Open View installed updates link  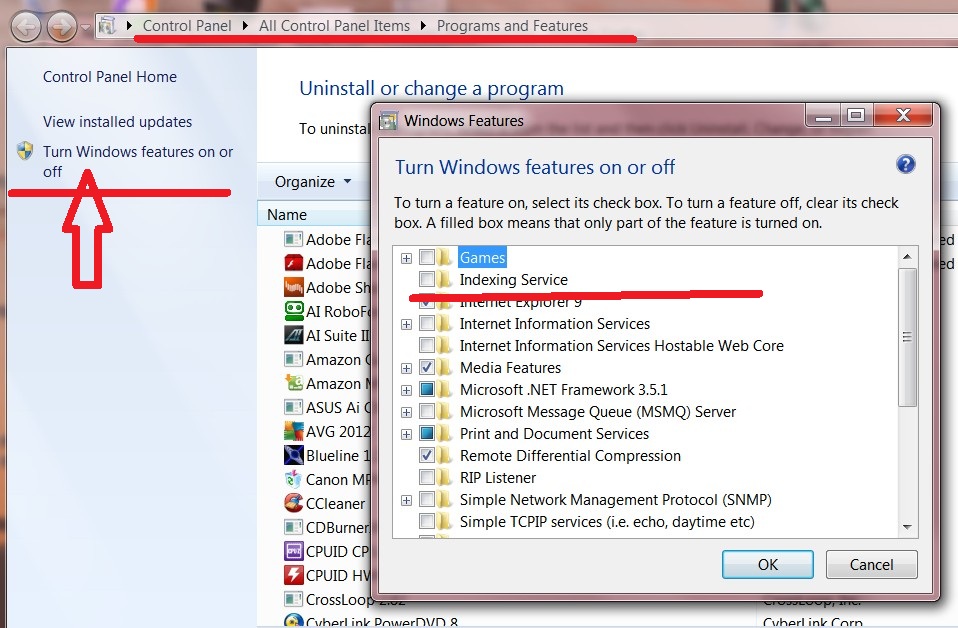click(x=117, y=122)
